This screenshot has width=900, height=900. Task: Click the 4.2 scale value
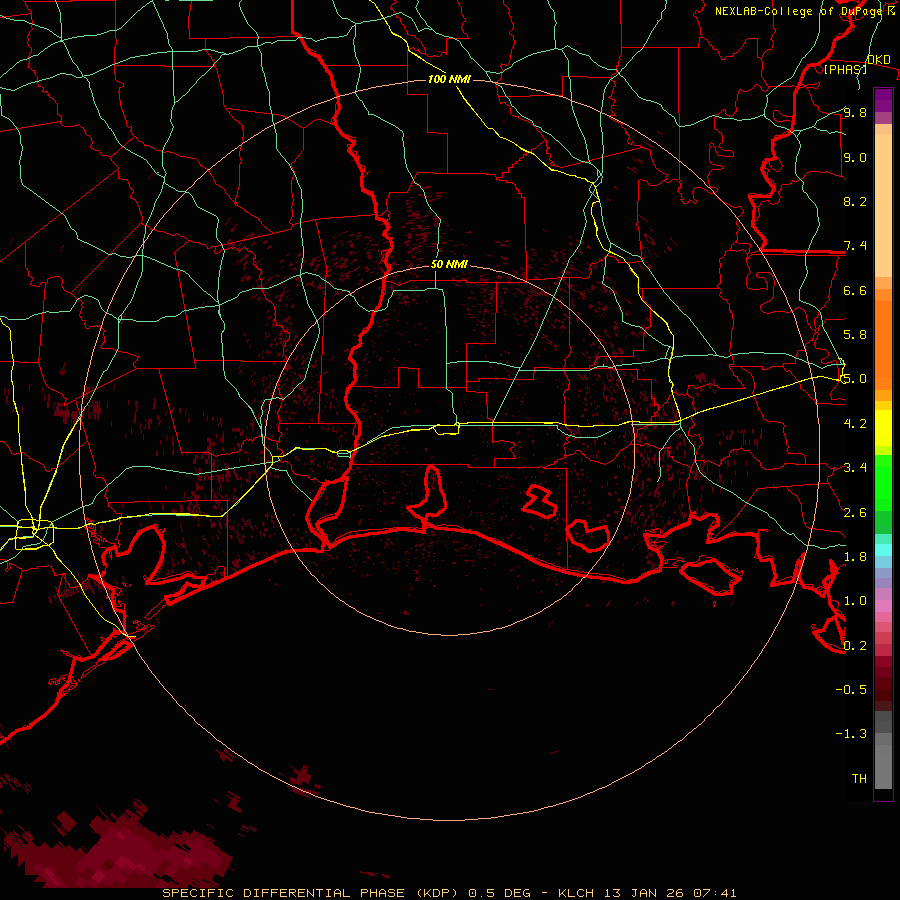pos(855,424)
